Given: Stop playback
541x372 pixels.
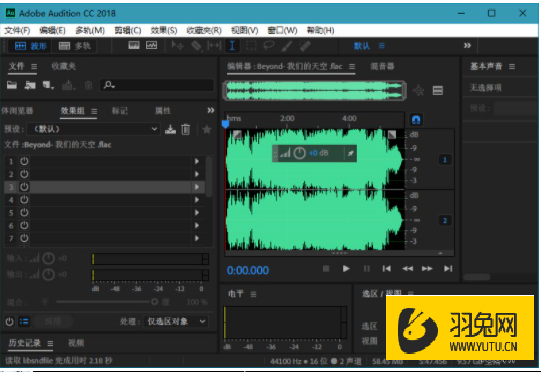Looking at the screenshot, I should [326, 268].
